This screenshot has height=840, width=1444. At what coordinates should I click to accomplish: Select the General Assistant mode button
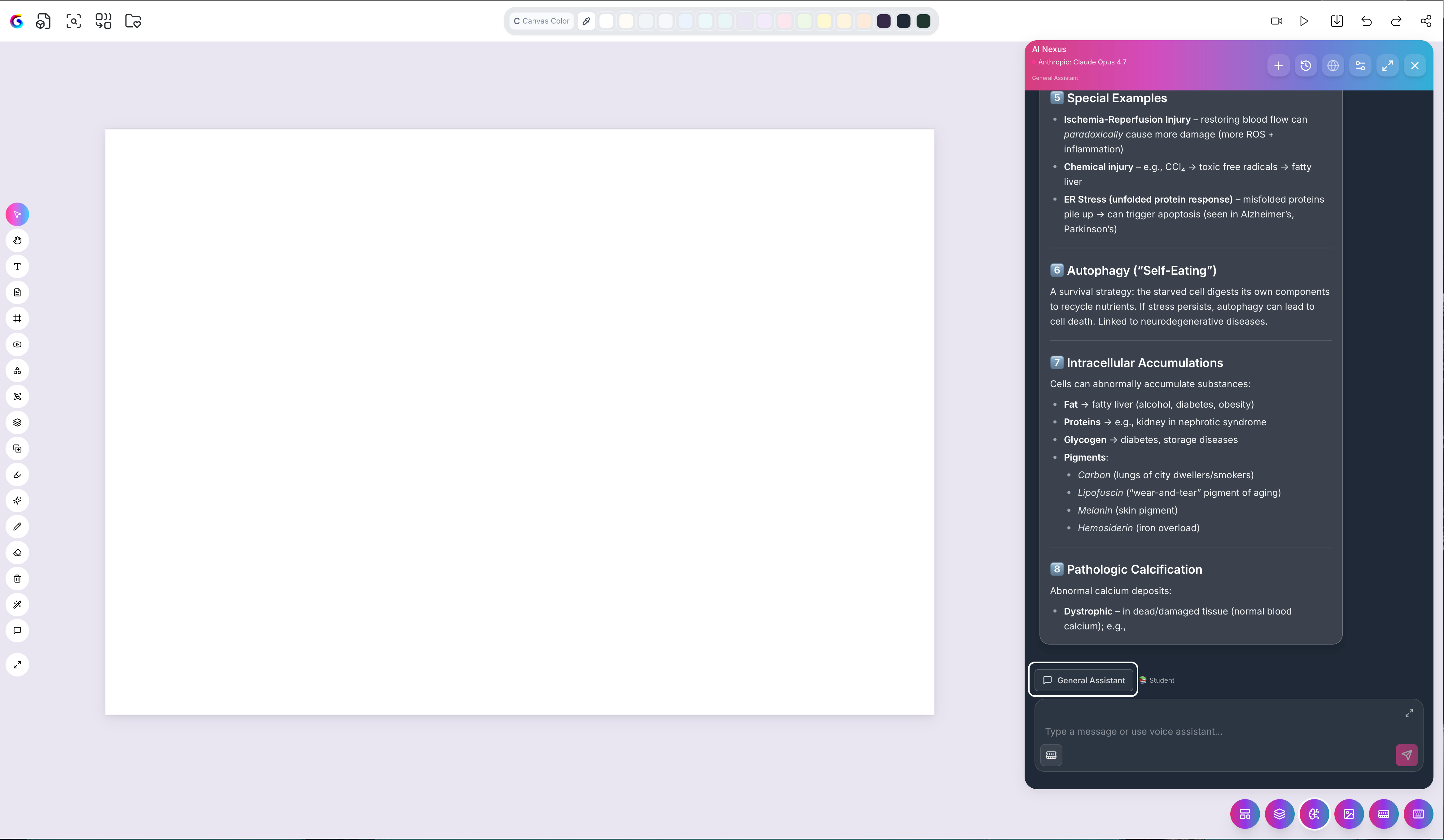click(1083, 680)
